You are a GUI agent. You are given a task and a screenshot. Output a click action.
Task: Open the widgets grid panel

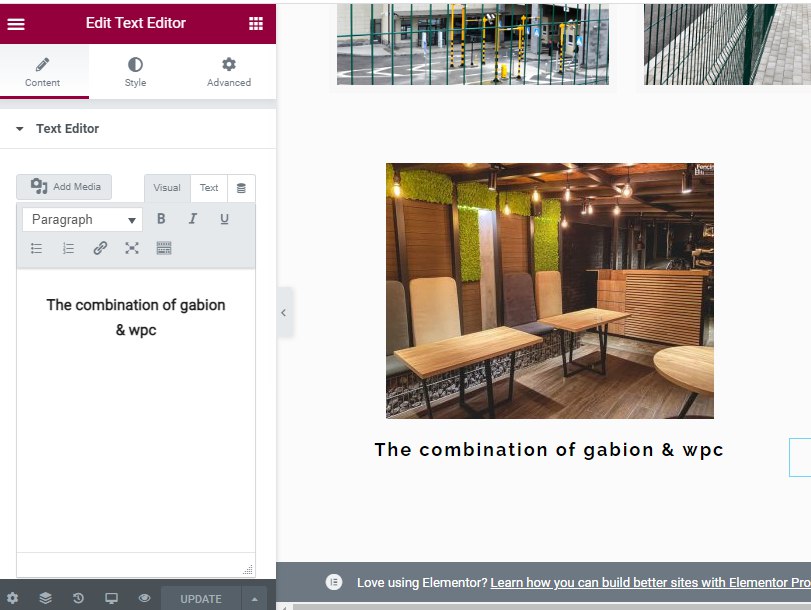pos(256,23)
